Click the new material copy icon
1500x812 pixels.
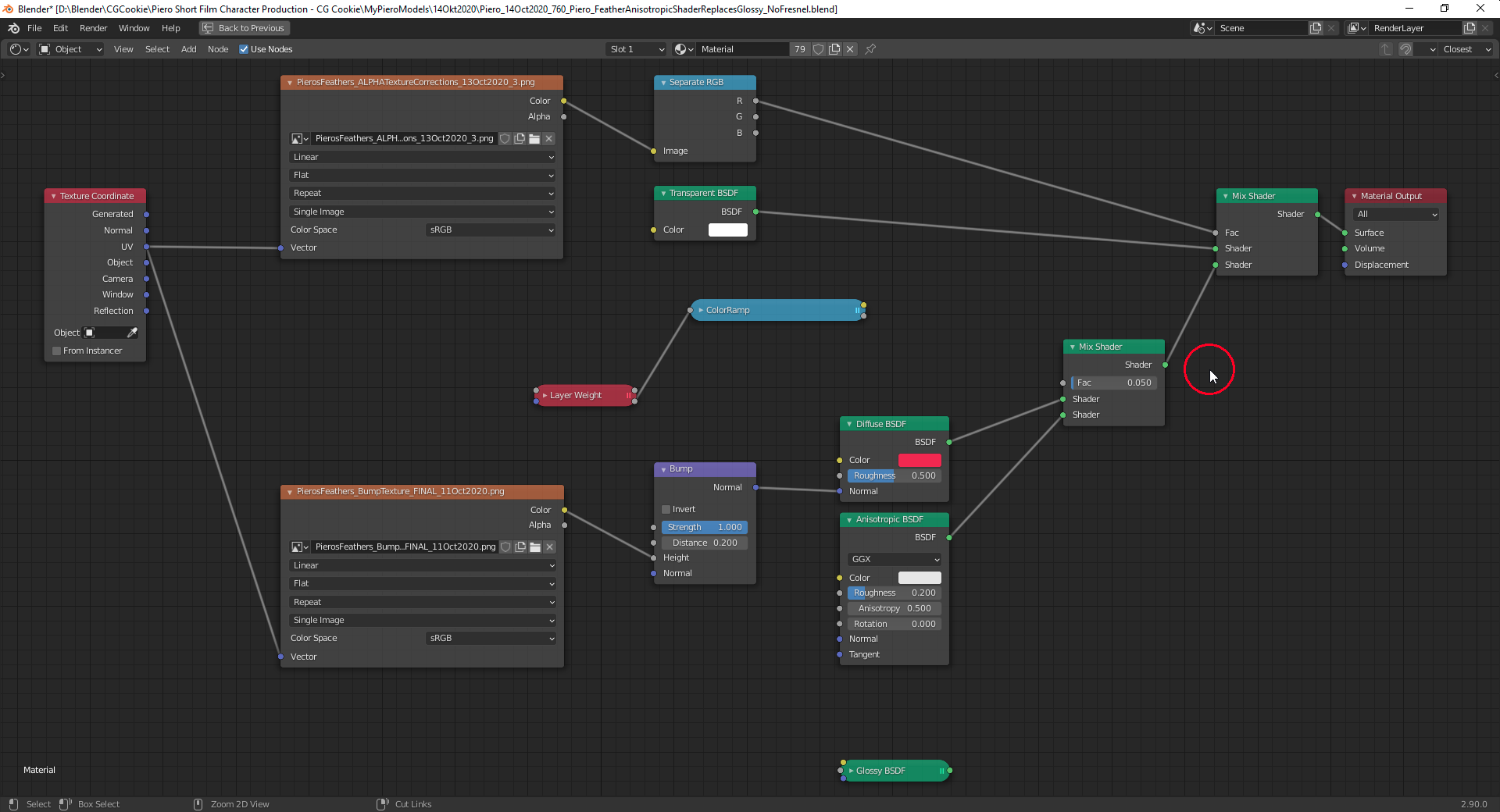[834, 49]
